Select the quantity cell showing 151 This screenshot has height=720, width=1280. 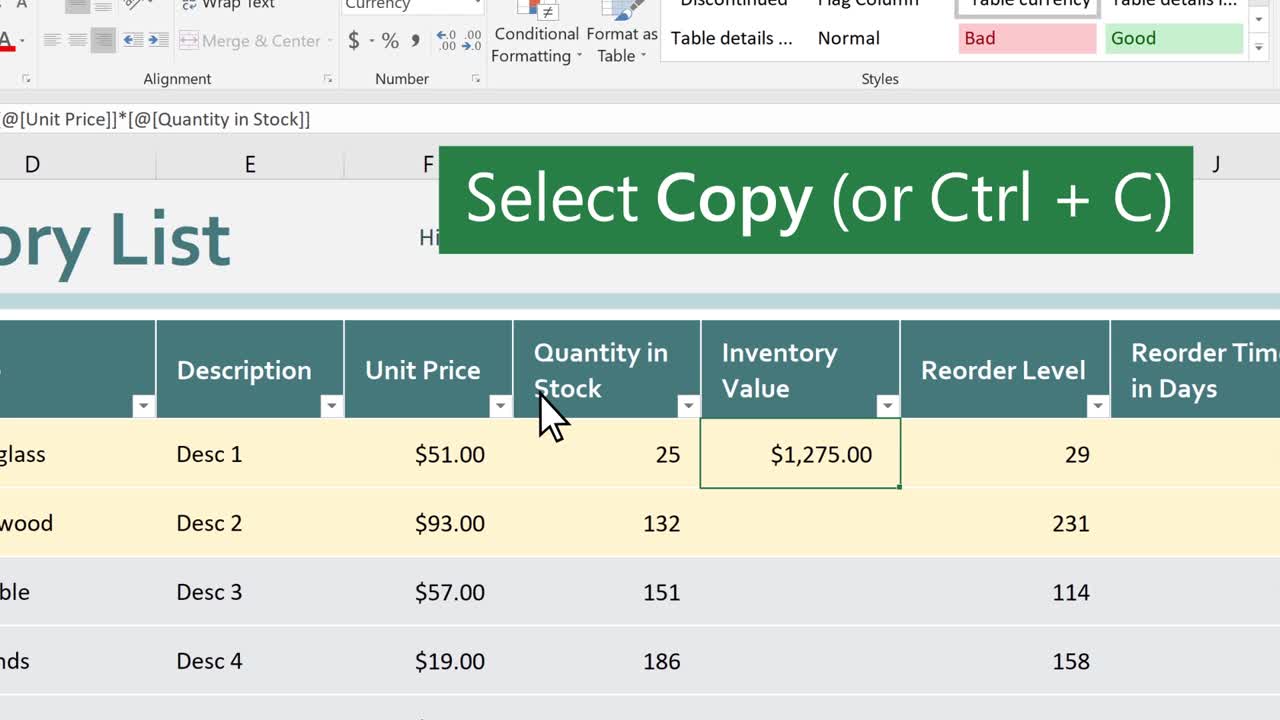607,592
